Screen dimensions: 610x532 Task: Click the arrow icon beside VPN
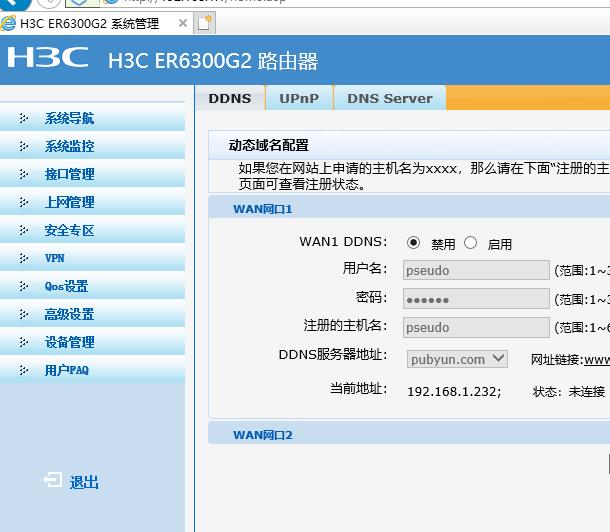(x=24, y=258)
